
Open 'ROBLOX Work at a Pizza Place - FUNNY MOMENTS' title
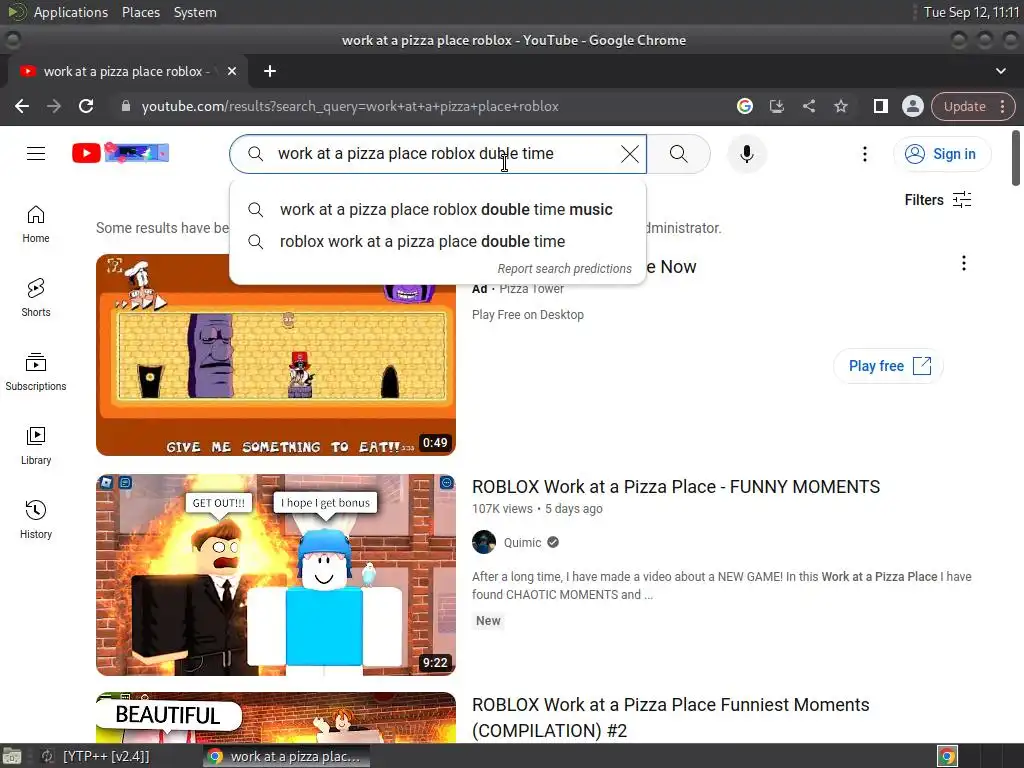(676, 487)
